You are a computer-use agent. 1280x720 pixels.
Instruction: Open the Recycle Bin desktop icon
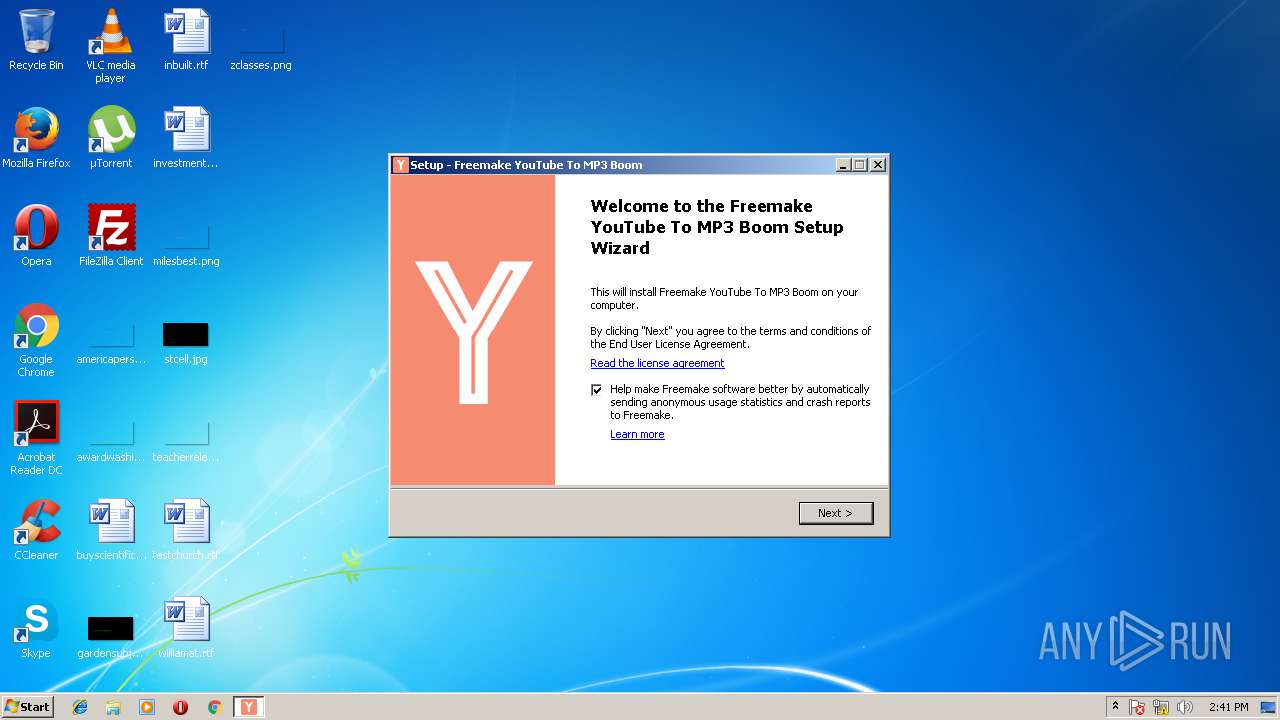point(36,40)
